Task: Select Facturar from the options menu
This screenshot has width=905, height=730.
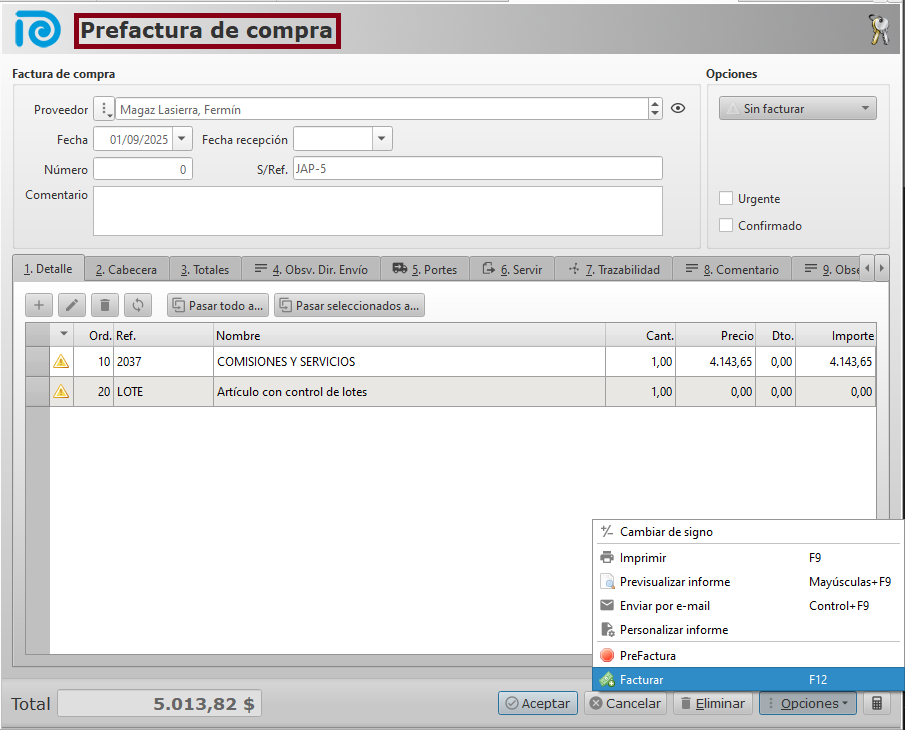Action: click(641, 680)
